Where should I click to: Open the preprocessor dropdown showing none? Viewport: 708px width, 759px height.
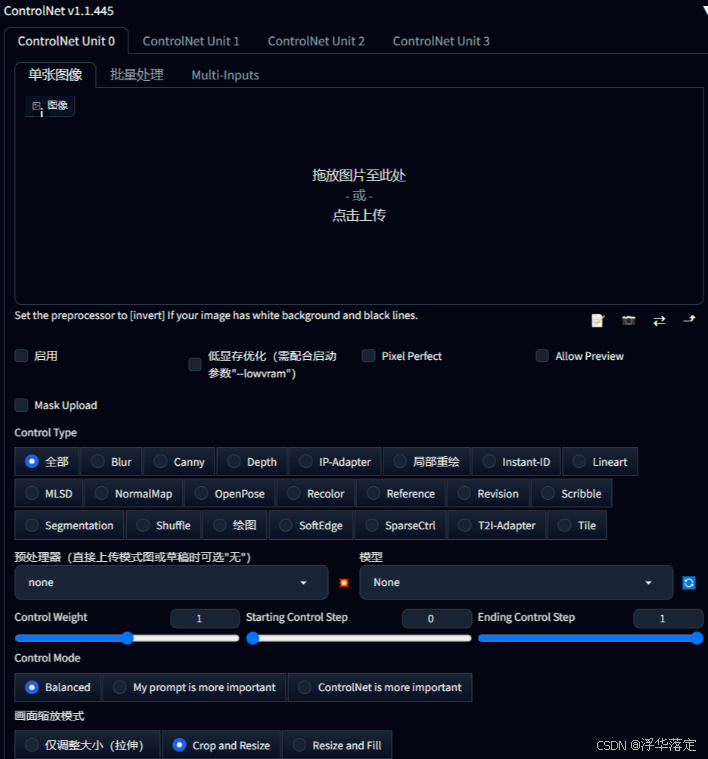click(x=171, y=582)
